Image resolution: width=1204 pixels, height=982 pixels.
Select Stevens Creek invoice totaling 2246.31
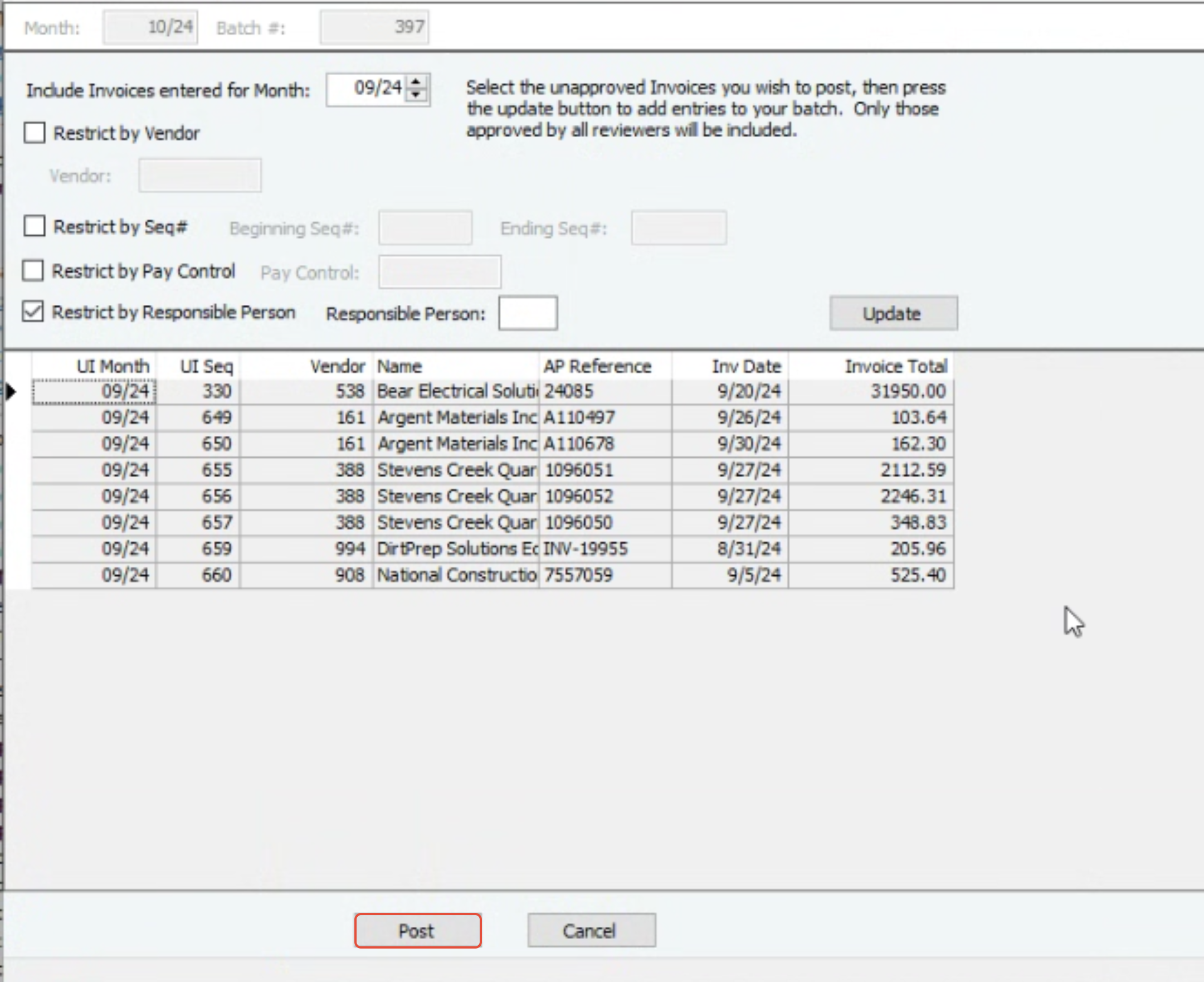coord(913,497)
